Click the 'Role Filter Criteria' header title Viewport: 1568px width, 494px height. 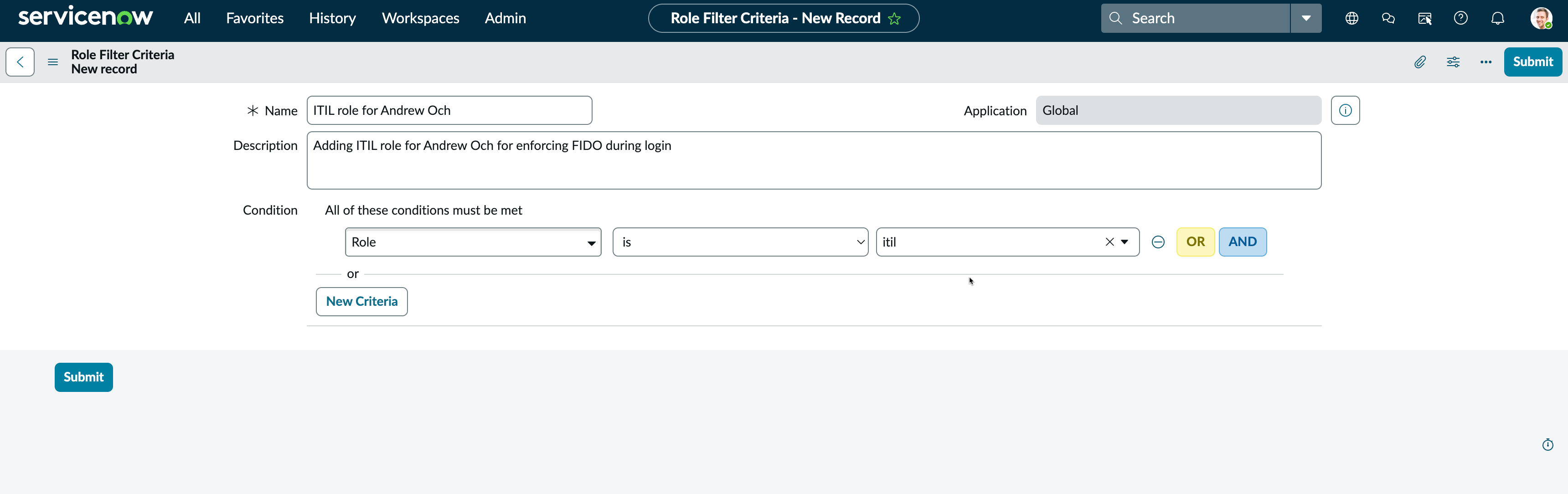(122, 55)
